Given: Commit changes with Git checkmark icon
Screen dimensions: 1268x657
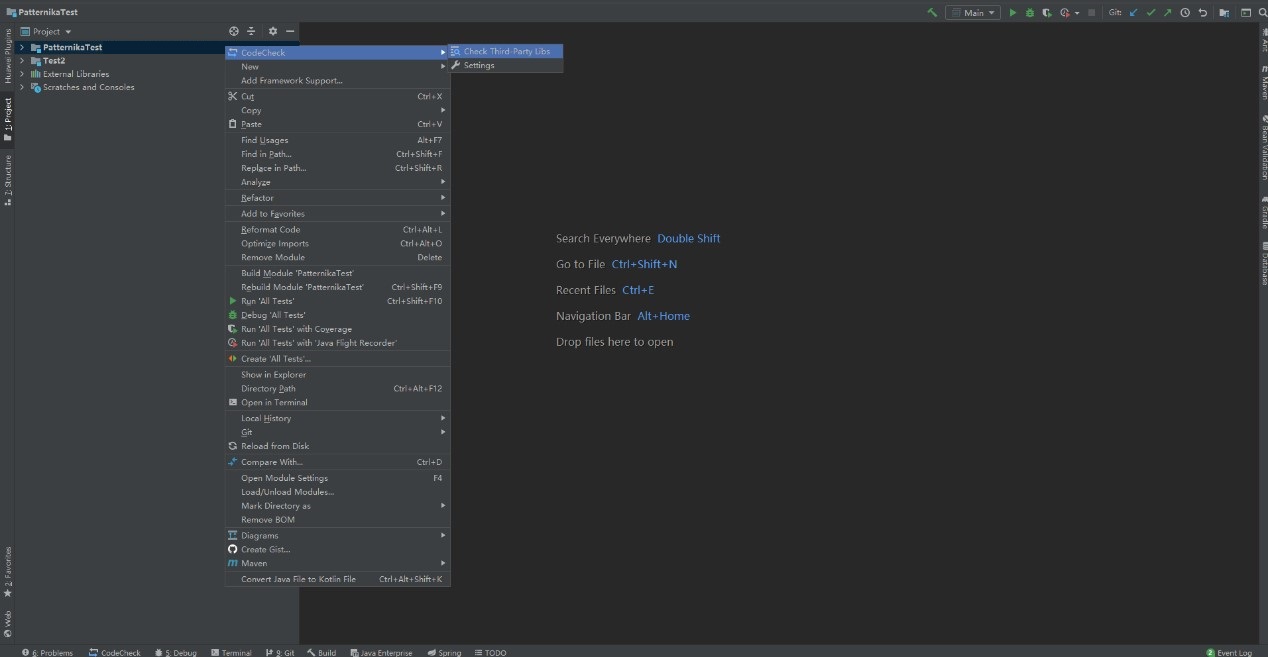Looking at the screenshot, I should coord(1151,13).
